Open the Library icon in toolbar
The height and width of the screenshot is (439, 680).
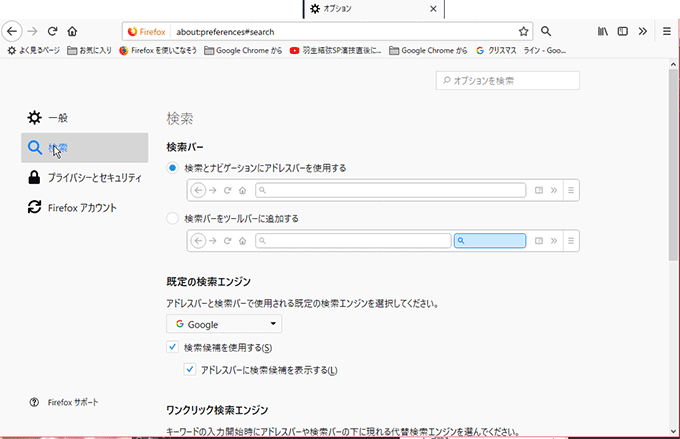click(x=603, y=31)
